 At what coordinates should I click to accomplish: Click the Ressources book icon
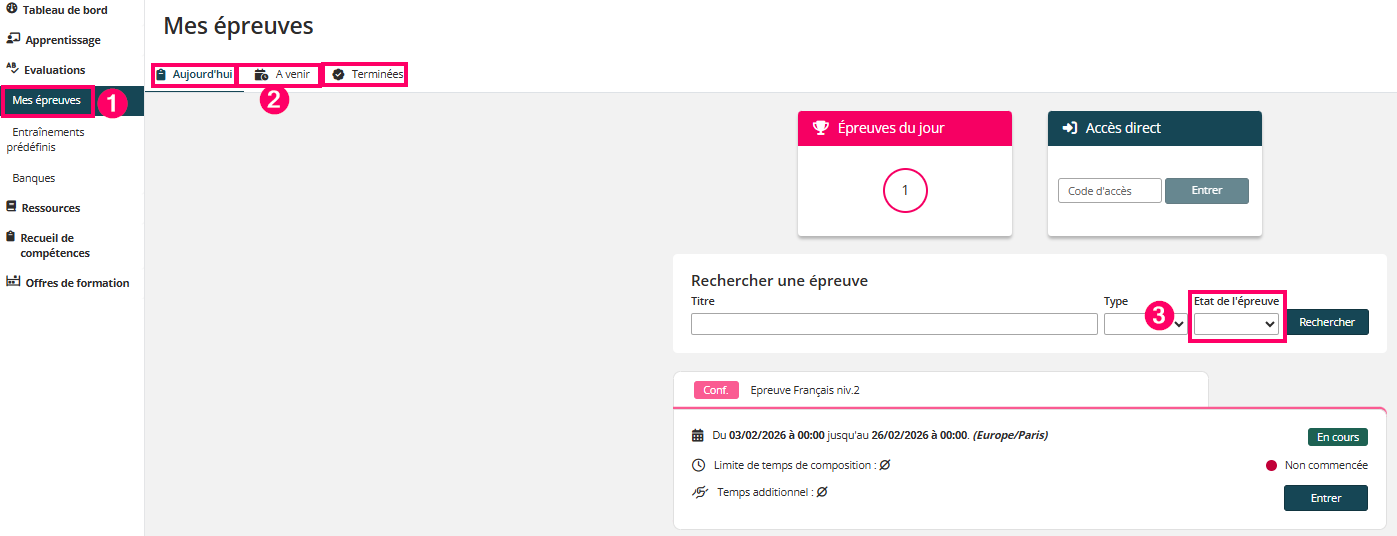[x=11, y=207]
